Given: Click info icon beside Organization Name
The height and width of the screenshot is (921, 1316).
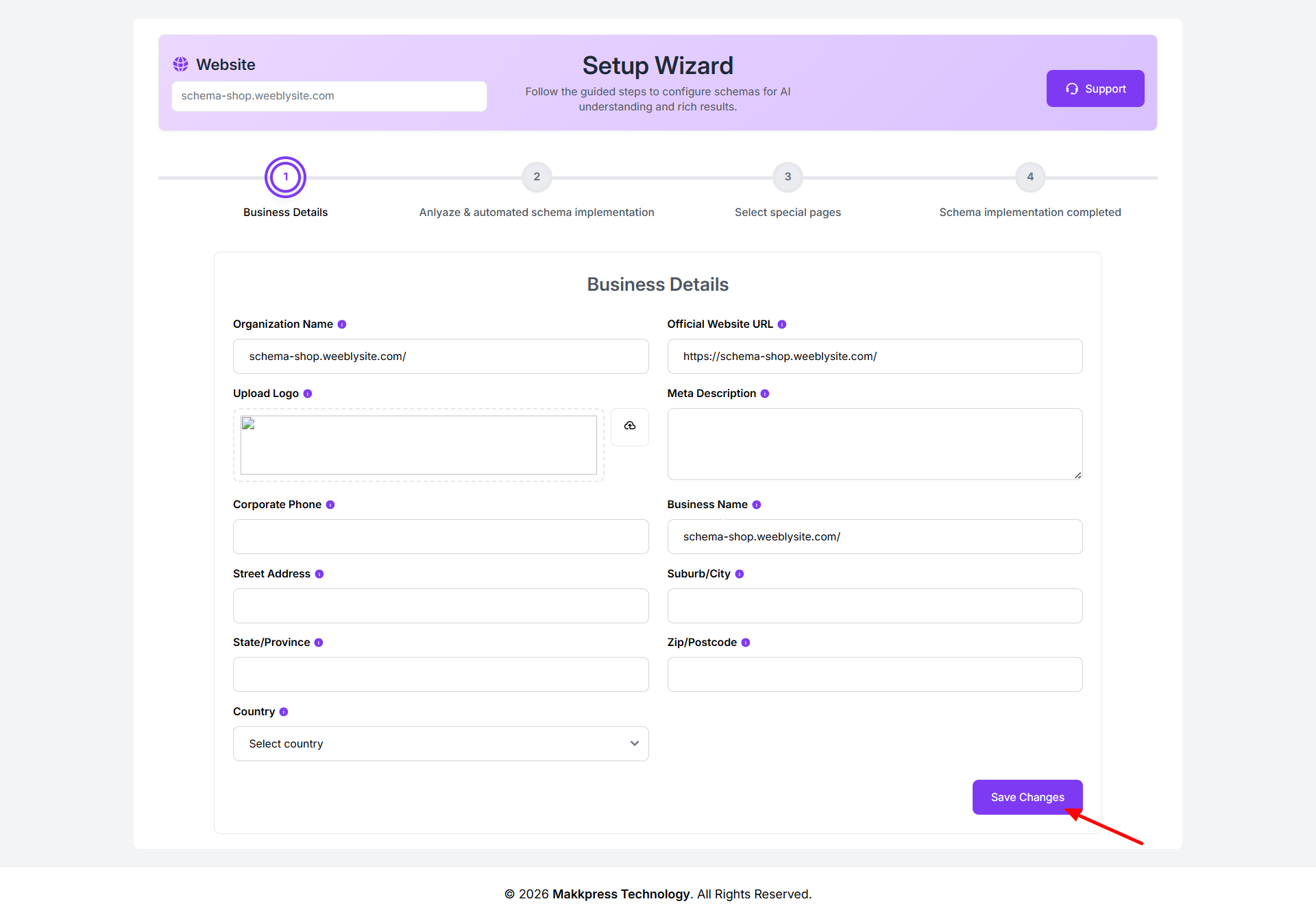Looking at the screenshot, I should [x=342, y=324].
